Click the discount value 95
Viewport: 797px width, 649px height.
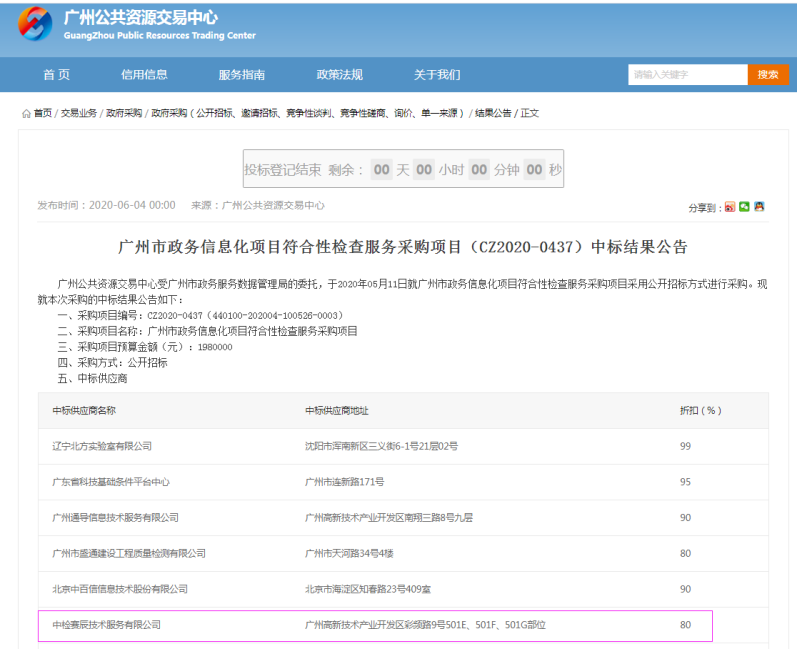tap(686, 482)
